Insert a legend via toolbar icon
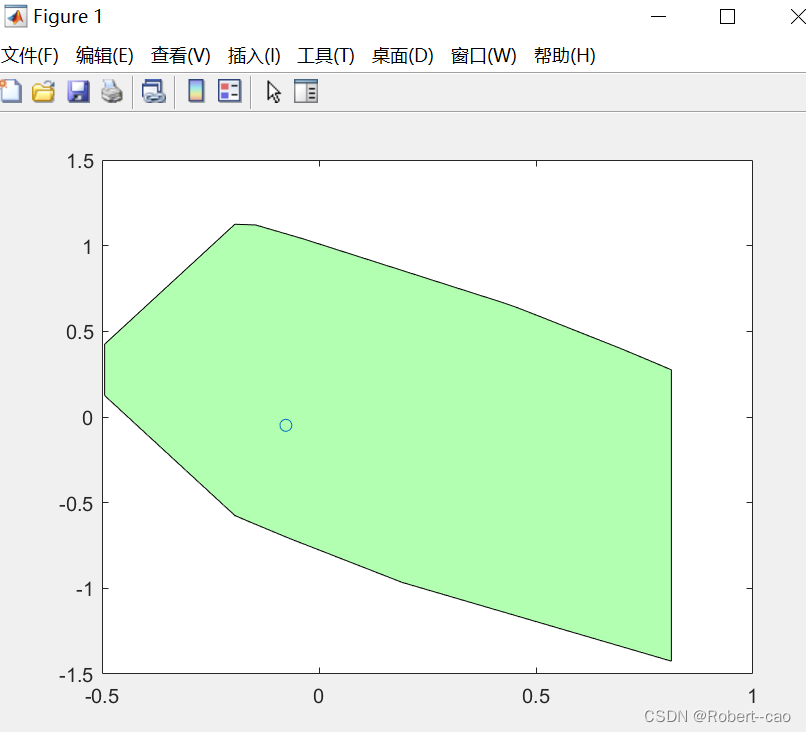The width and height of the screenshot is (806, 732). click(x=229, y=92)
